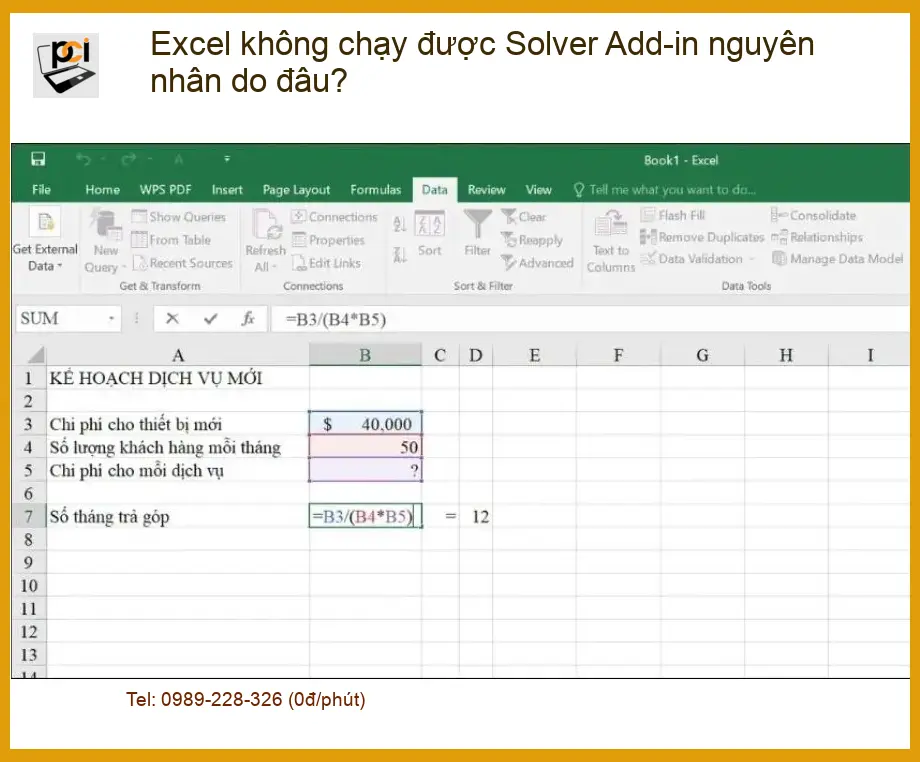
Task: Click the Redo arrow icon
Action: coord(128,159)
